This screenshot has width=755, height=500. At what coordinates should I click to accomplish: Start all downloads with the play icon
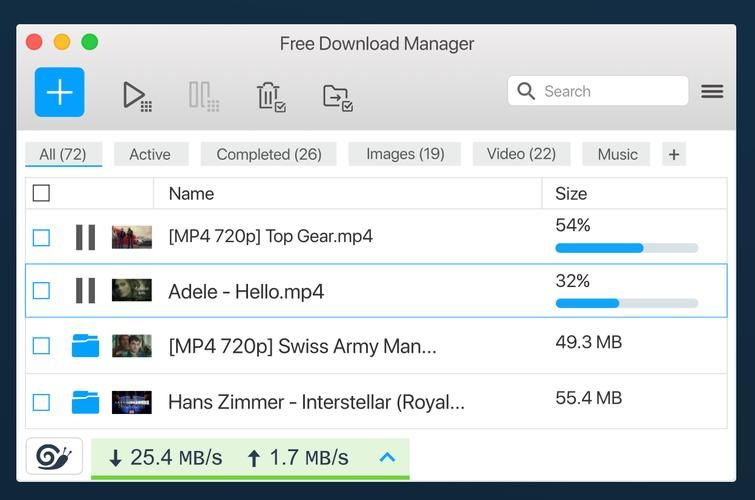pyautogui.click(x=137, y=97)
